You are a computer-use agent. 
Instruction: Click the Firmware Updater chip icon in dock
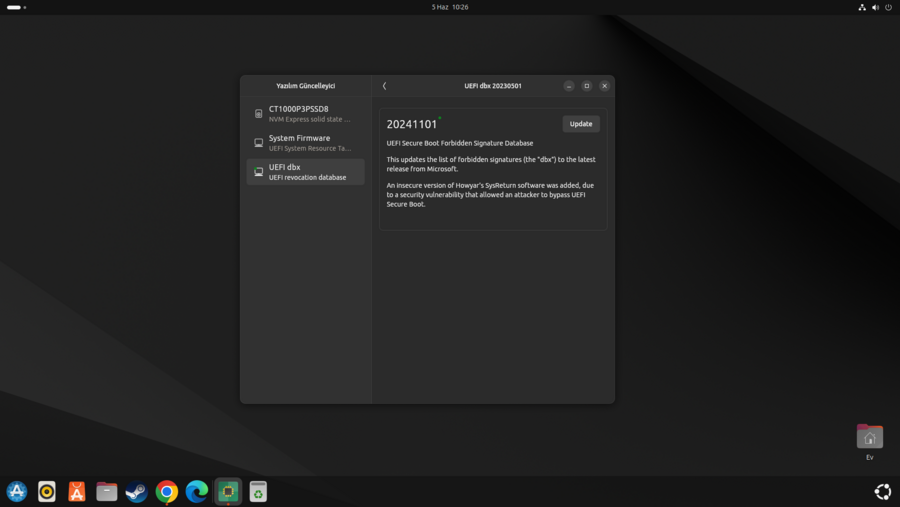pyautogui.click(x=228, y=491)
